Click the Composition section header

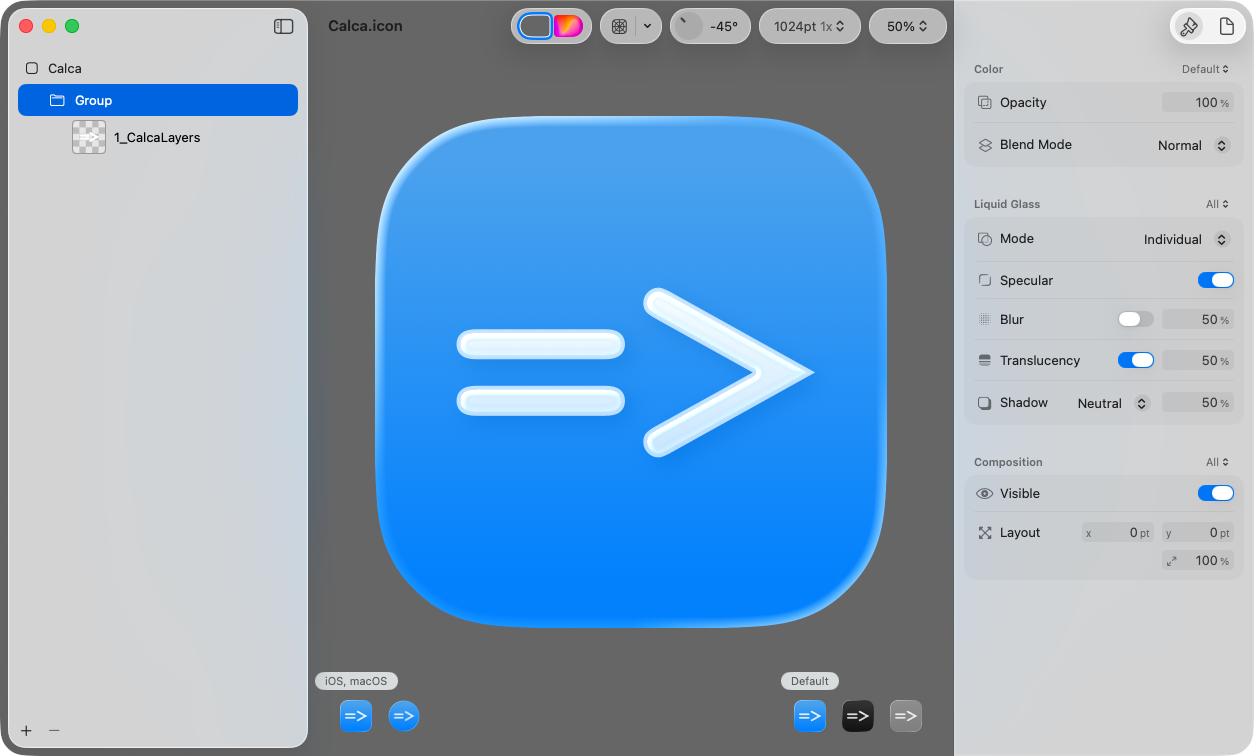click(x=1008, y=462)
